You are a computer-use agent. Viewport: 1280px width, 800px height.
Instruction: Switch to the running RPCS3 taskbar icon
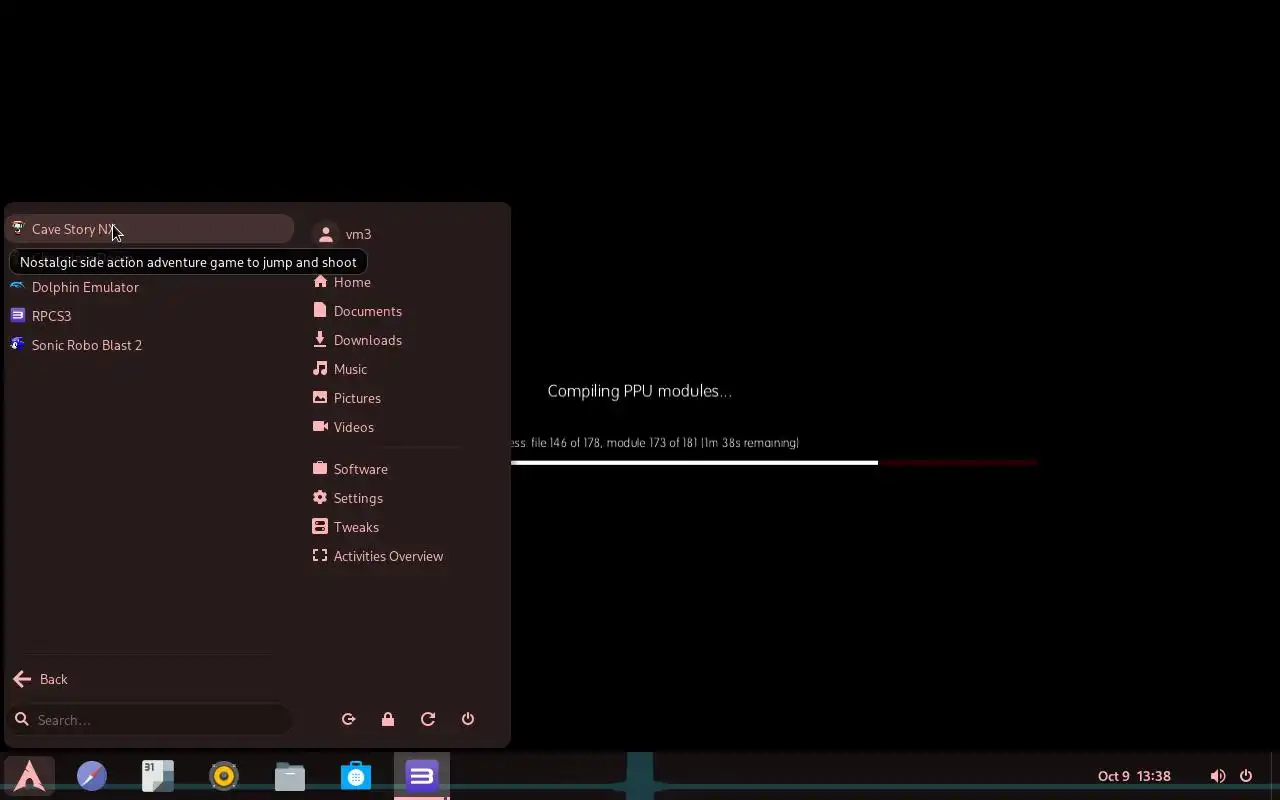point(422,776)
